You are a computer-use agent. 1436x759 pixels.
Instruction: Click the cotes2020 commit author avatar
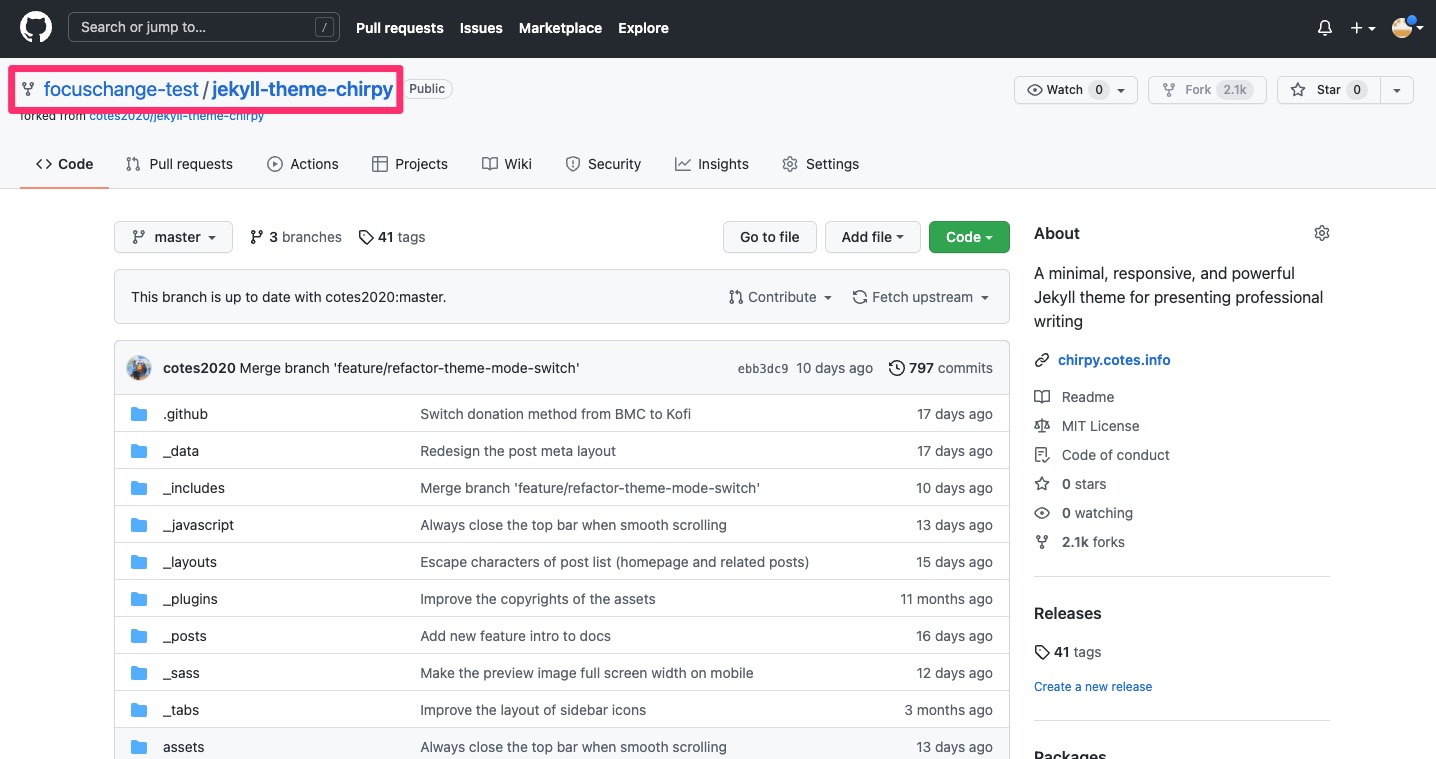point(139,368)
